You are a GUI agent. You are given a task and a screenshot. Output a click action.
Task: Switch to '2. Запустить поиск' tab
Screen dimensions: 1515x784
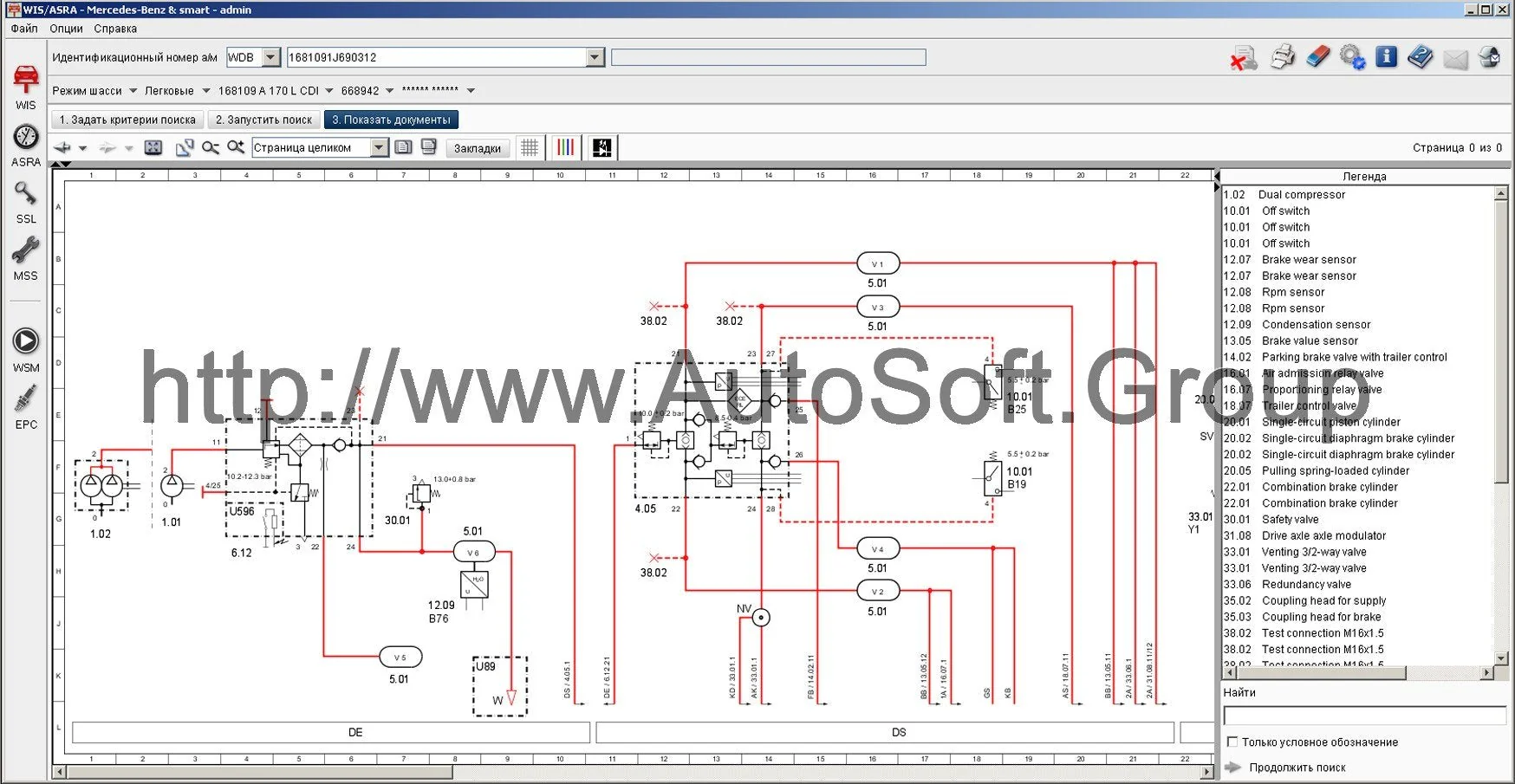263,120
